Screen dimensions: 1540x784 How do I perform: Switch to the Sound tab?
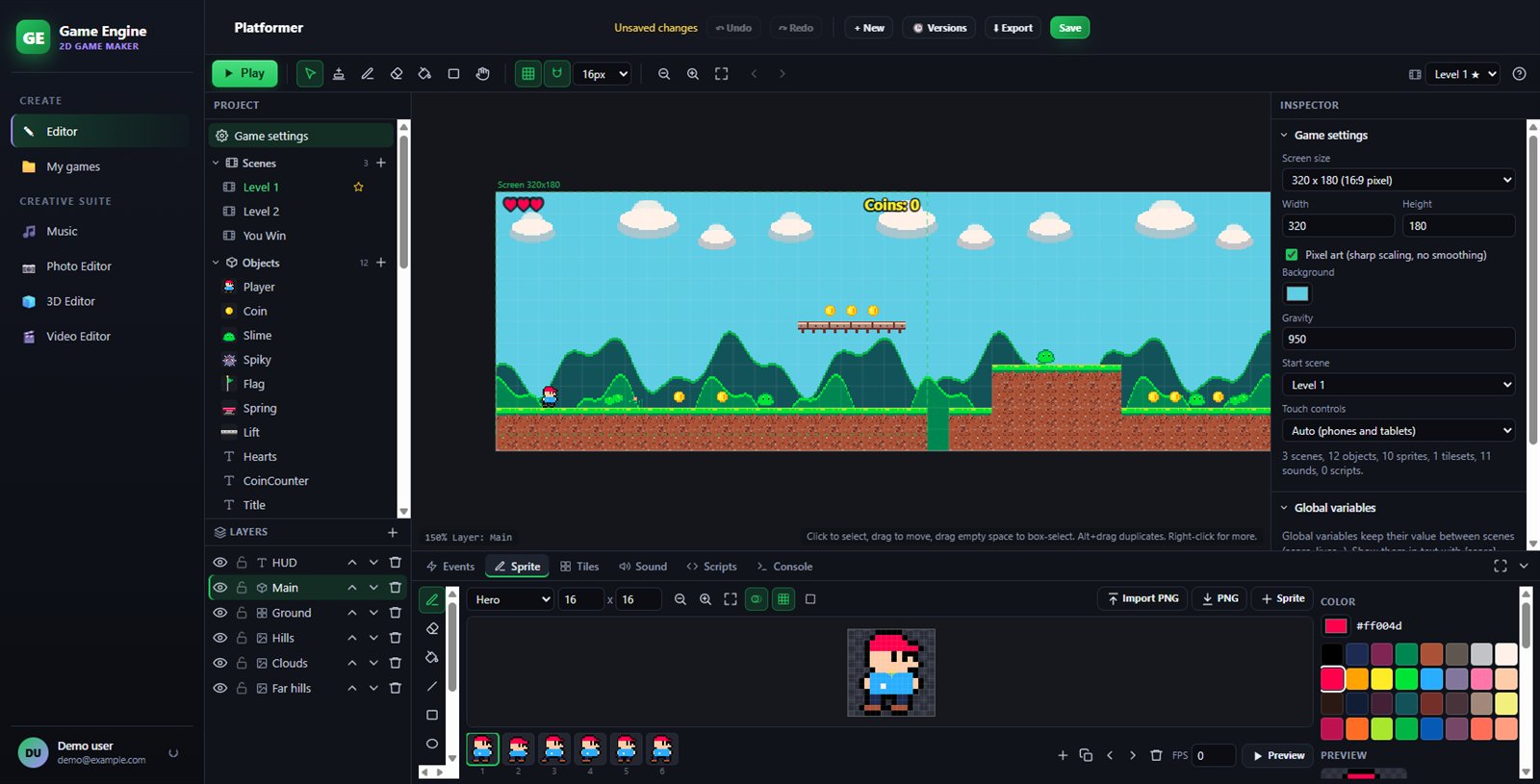643,567
